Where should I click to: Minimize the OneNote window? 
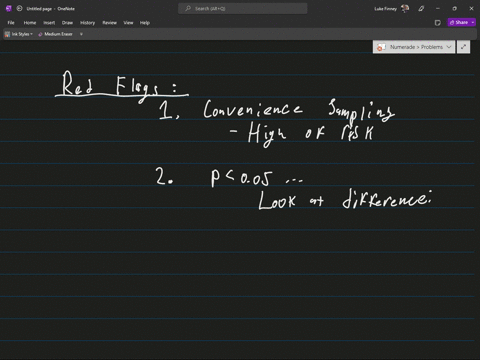click(438, 9)
